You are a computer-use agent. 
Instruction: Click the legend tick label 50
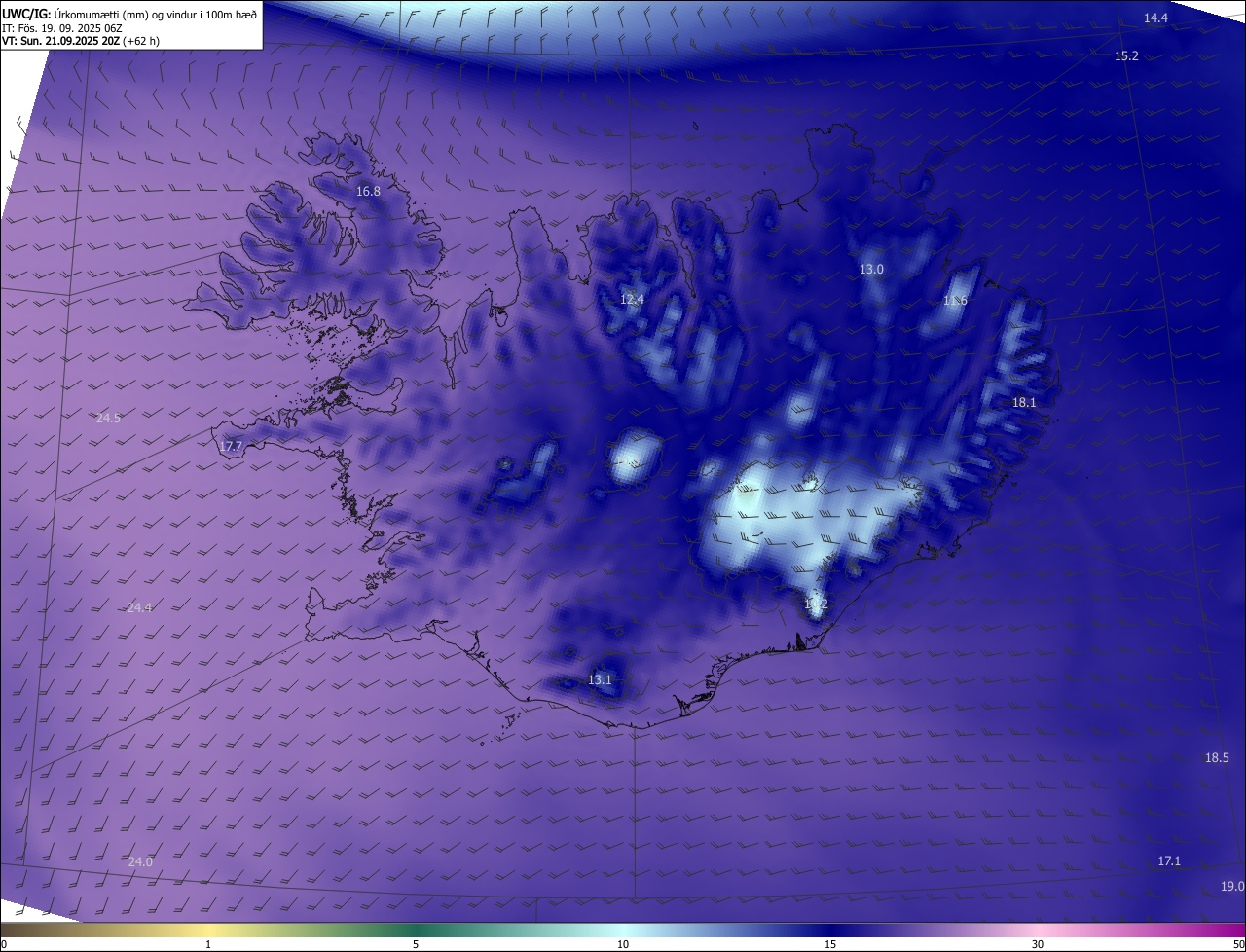1238,944
